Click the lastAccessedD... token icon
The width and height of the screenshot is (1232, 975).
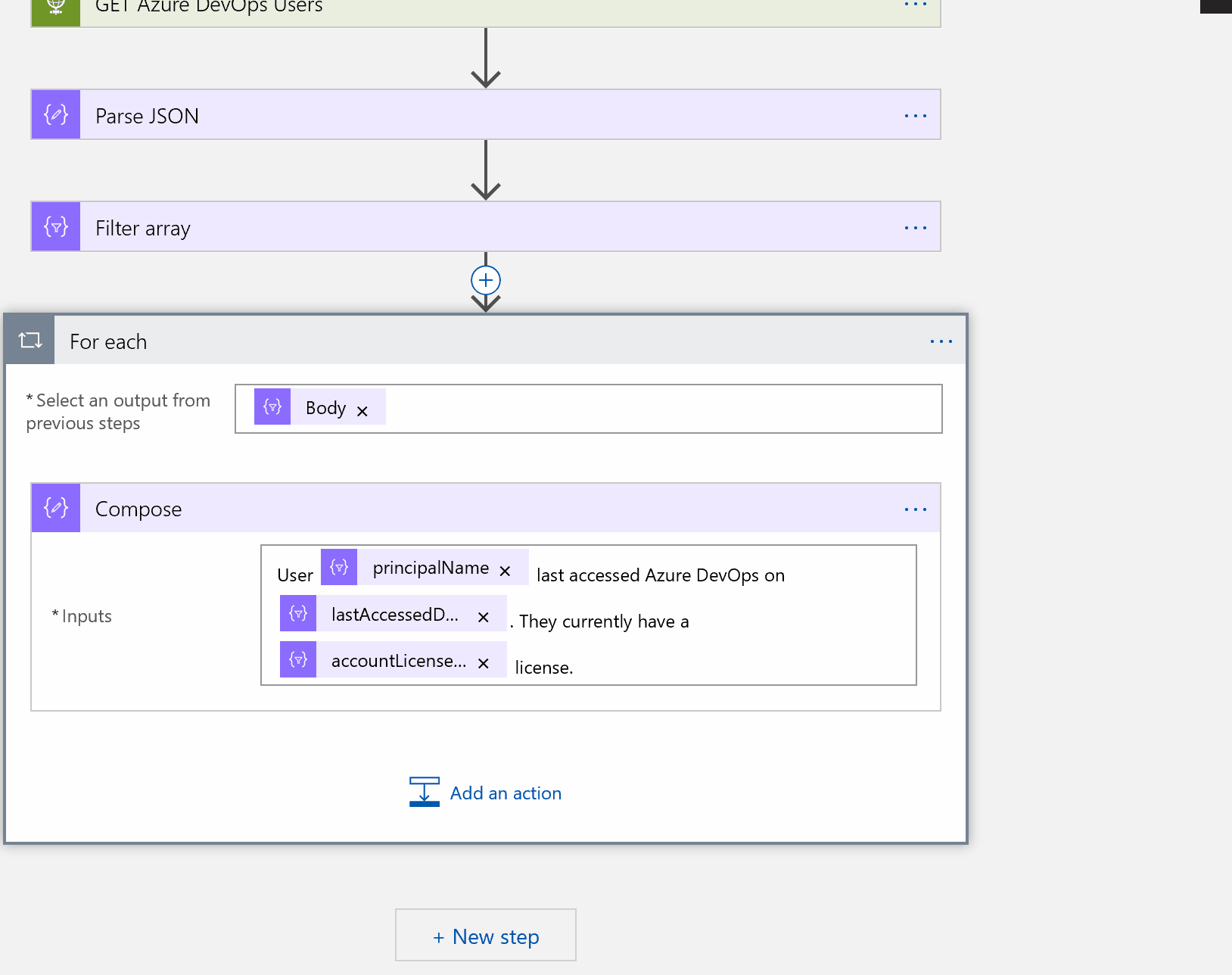(298, 613)
